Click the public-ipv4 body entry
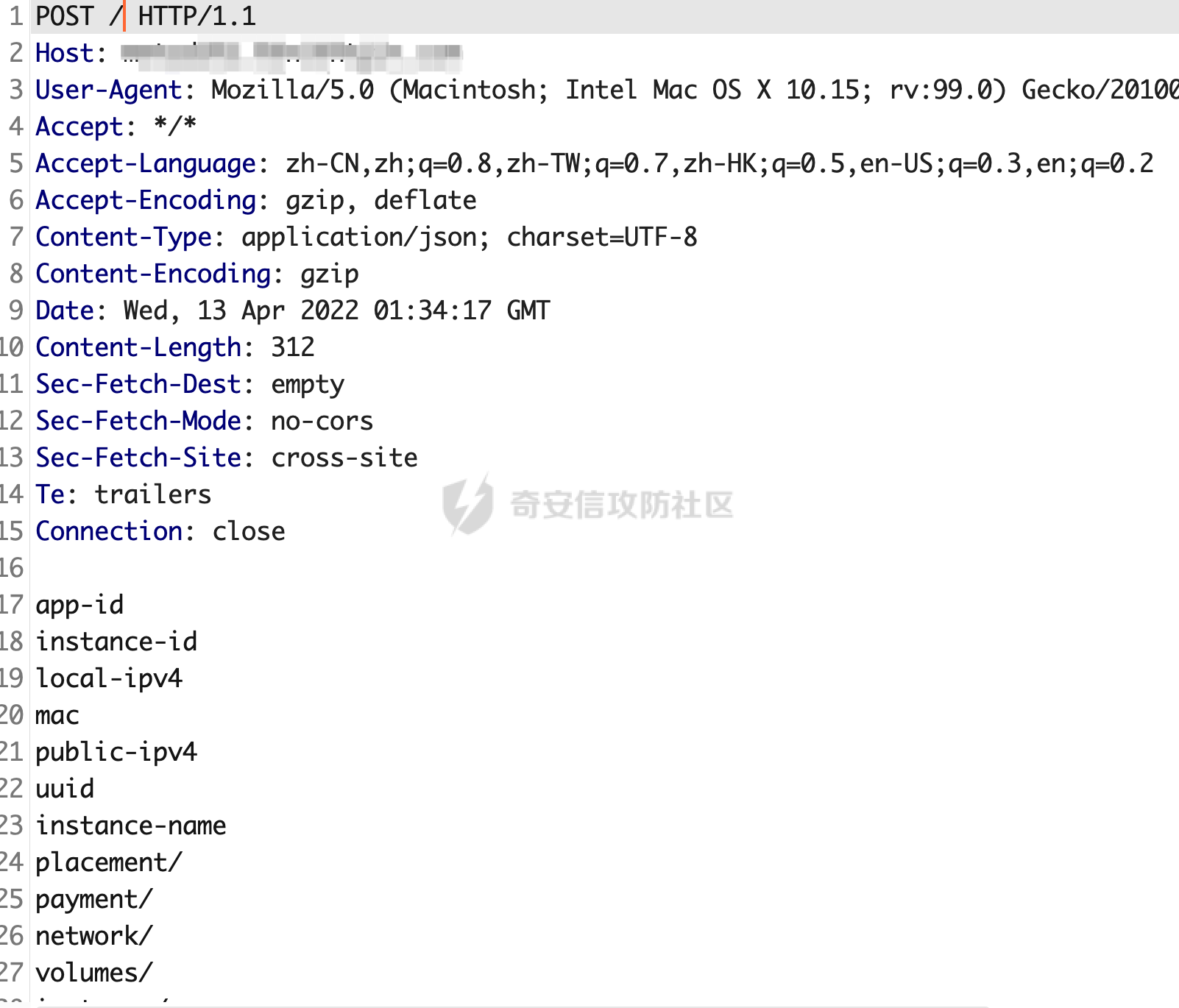Screen dimensions: 1179x1008 tap(116, 752)
